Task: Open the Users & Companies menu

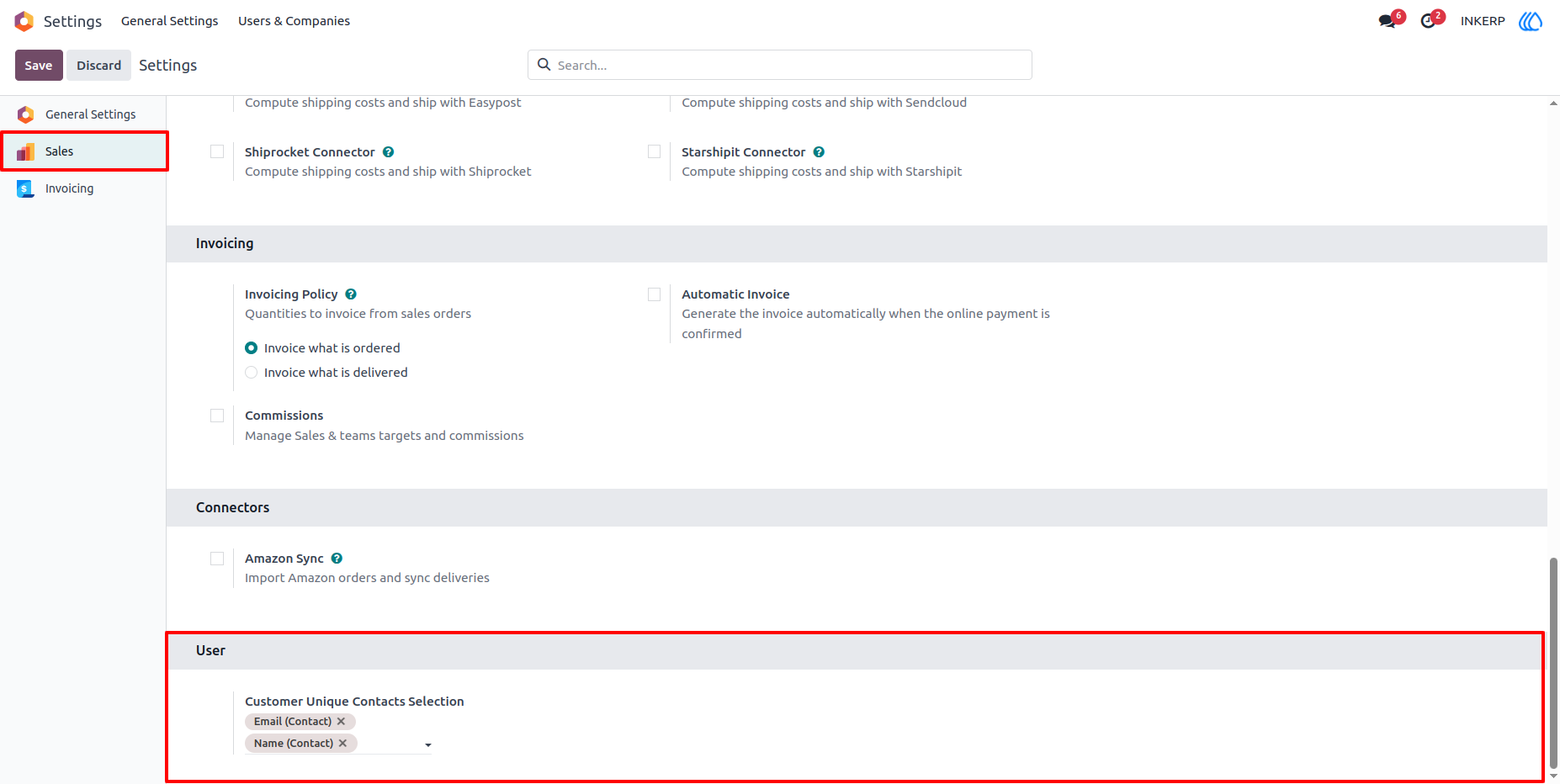Action: click(x=294, y=21)
